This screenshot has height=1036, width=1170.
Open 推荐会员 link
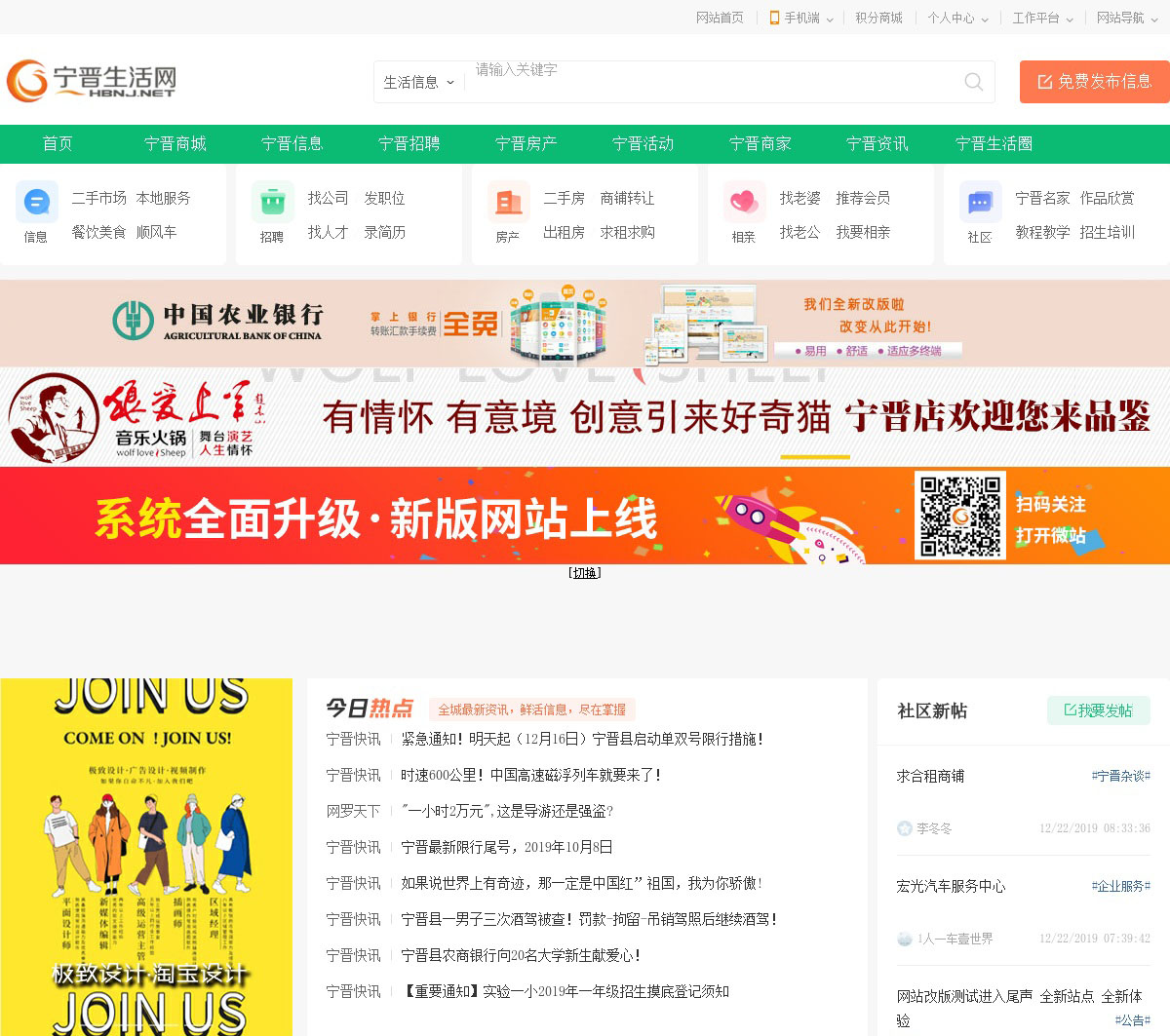(863, 198)
